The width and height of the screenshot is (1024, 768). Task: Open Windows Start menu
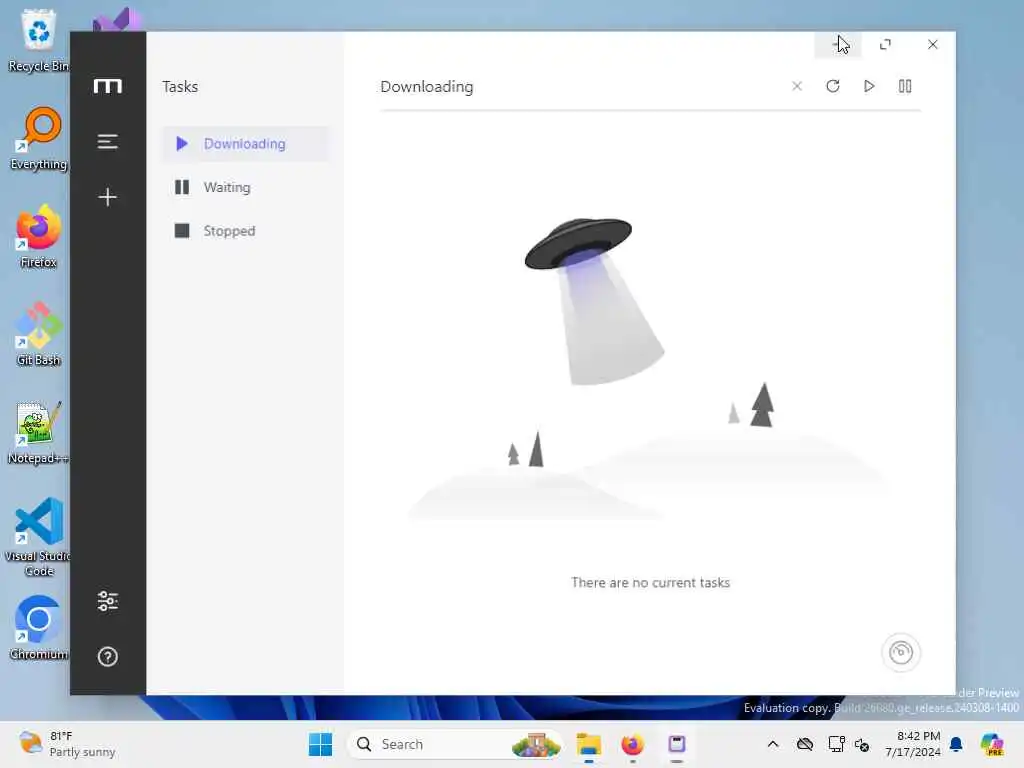[321, 744]
